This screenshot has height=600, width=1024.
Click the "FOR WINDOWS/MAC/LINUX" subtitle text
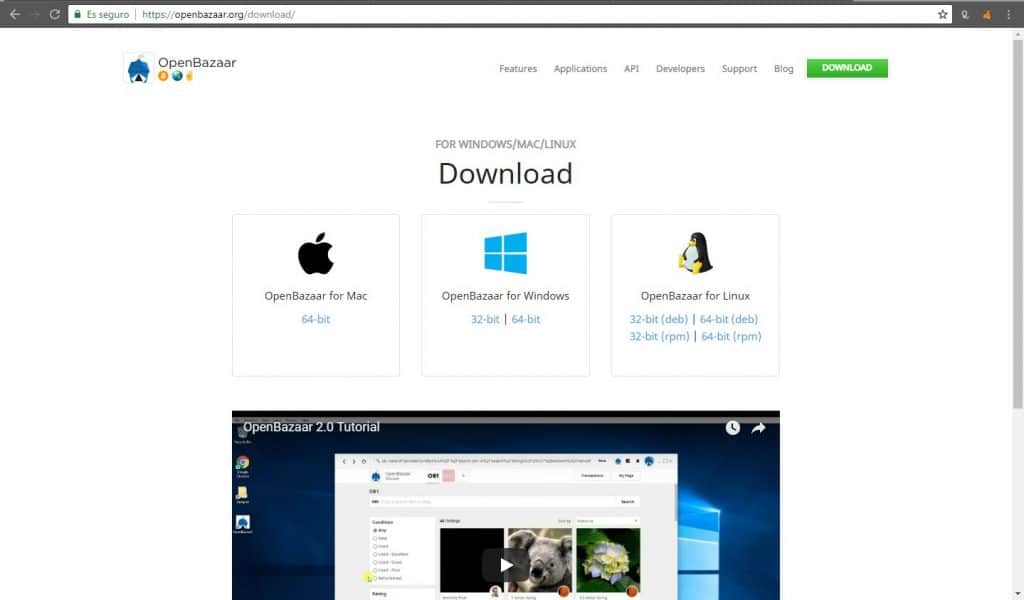coord(505,144)
